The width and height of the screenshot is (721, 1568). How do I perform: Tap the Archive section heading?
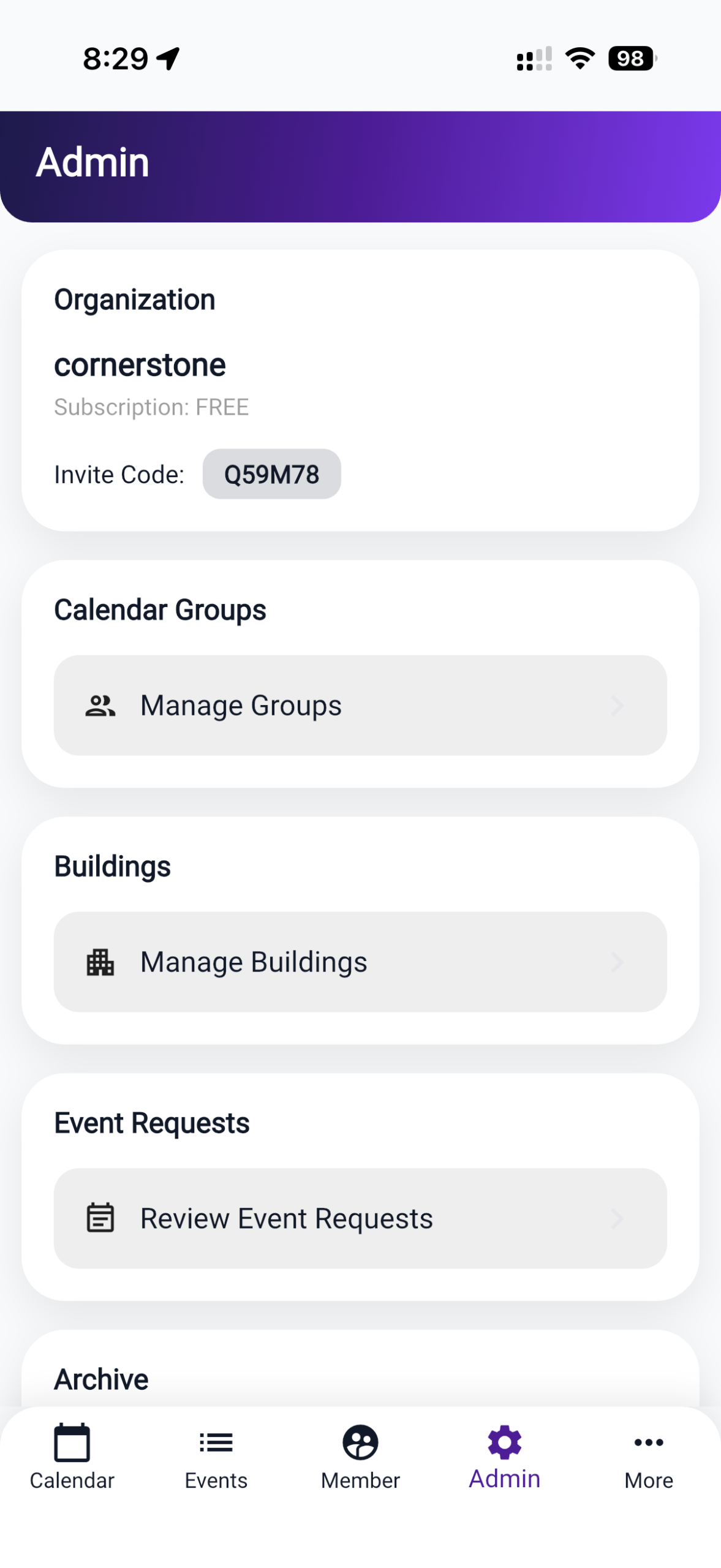(101, 1379)
